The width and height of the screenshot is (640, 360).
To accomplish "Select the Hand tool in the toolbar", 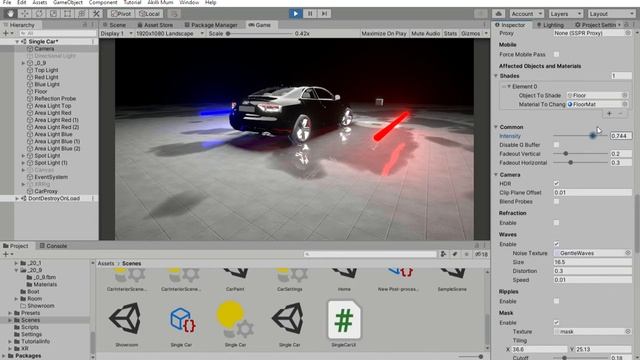I will (10, 13).
